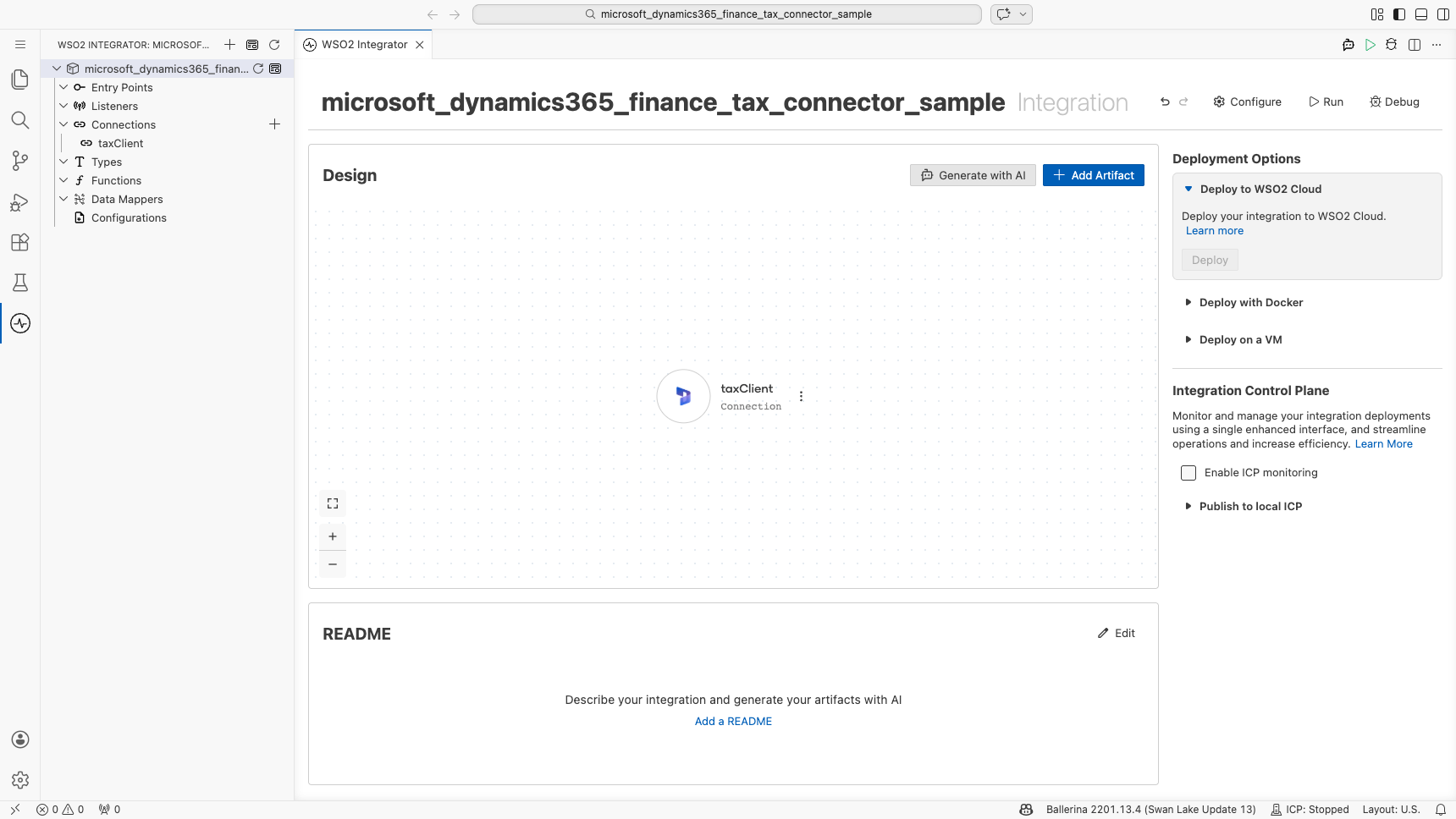Edit the README
The image size is (1456, 819).
1117,633
